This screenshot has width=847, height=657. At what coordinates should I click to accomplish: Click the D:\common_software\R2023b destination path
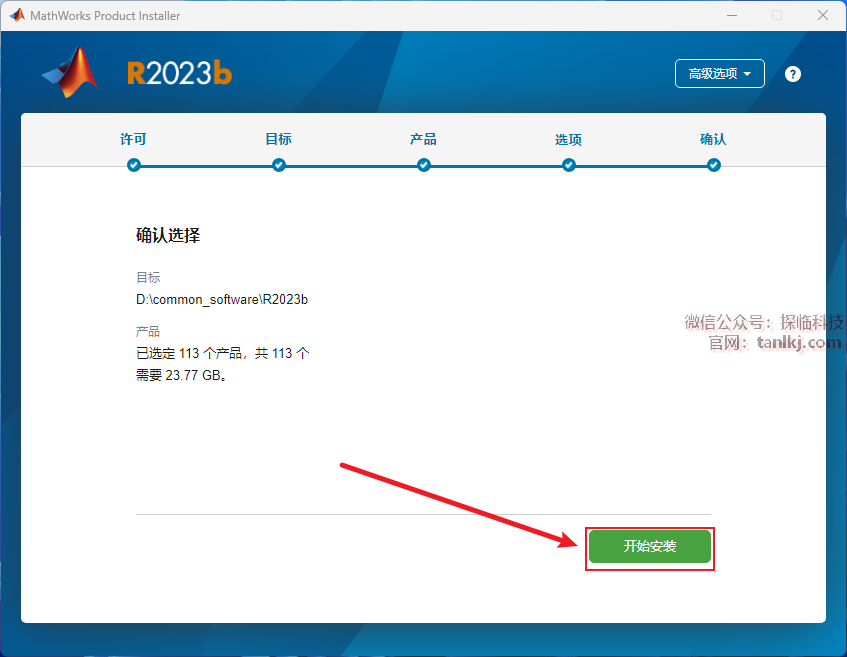click(221, 299)
